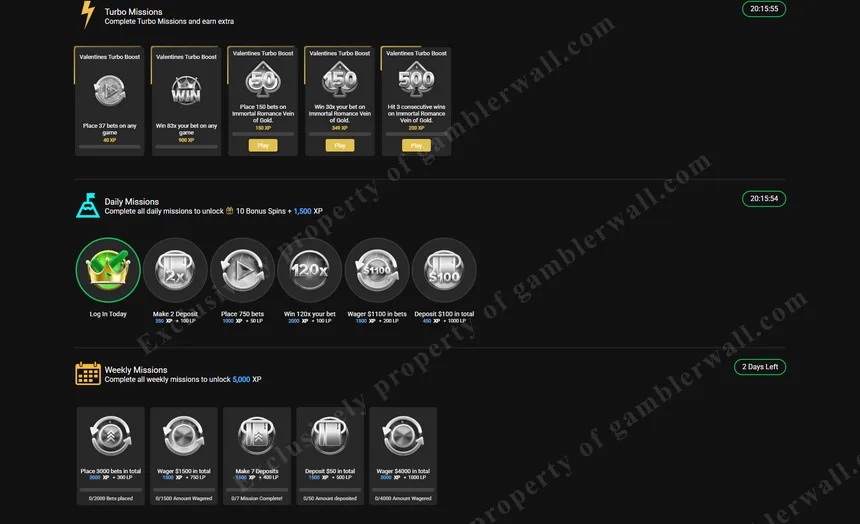Play the 'Place 150 bets' turbo mission

pyautogui.click(x=263, y=145)
